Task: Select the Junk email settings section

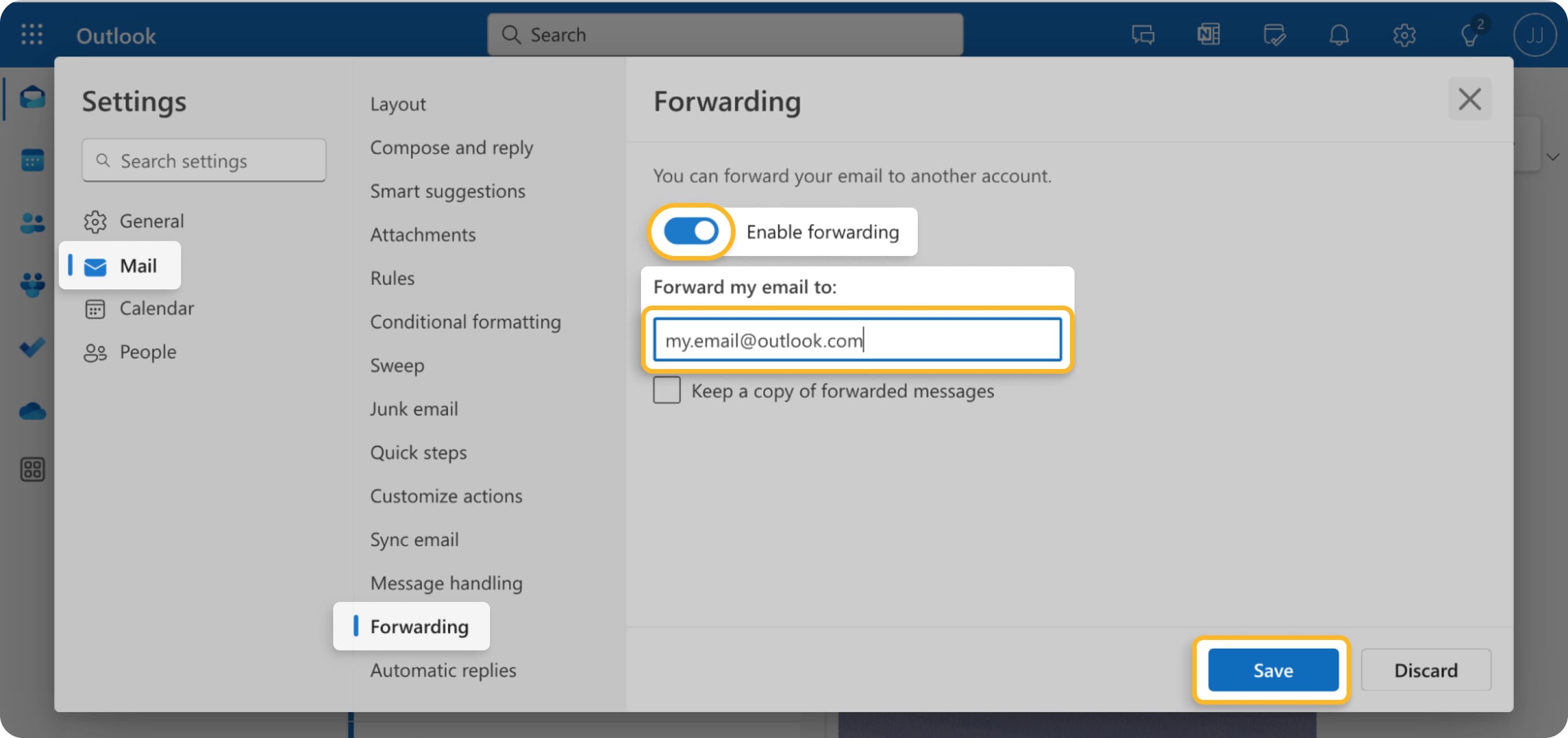Action: click(x=414, y=409)
